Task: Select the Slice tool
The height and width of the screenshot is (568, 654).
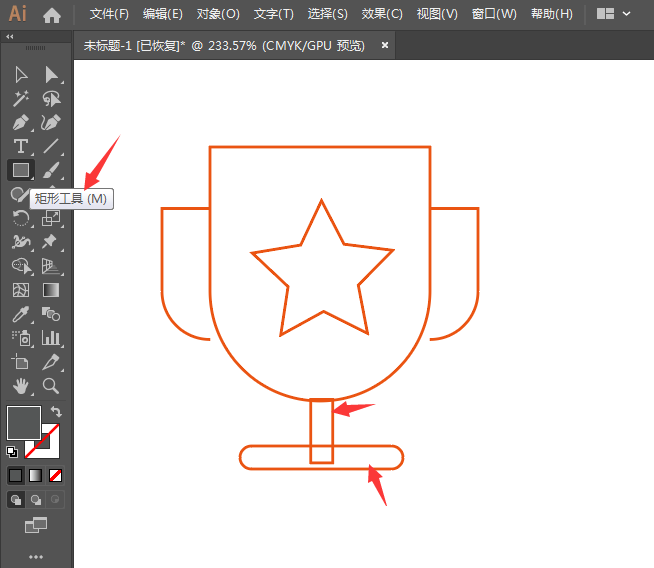Action: pyautogui.click(x=51, y=362)
